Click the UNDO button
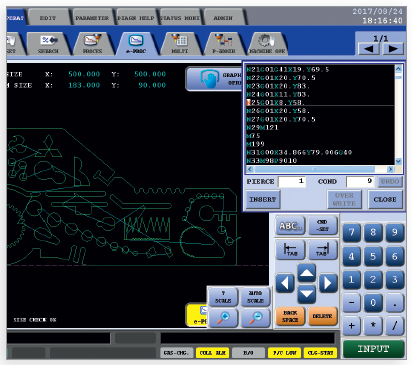Image resolution: width=413 pixels, height=365 pixels. click(x=390, y=182)
